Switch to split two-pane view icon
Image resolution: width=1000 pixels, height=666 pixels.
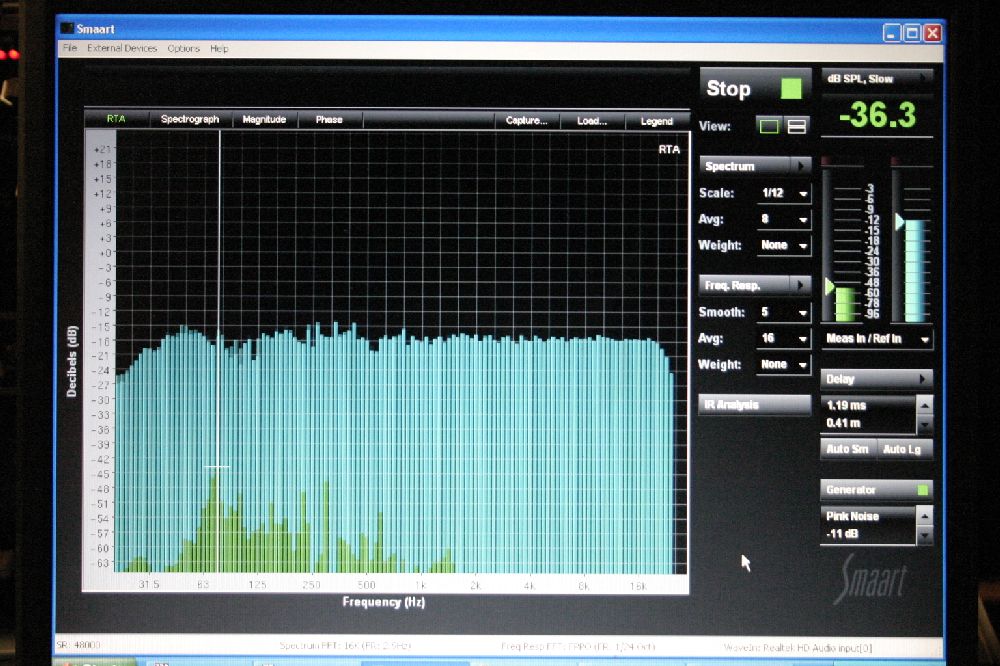pyautogui.click(x=797, y=126)
